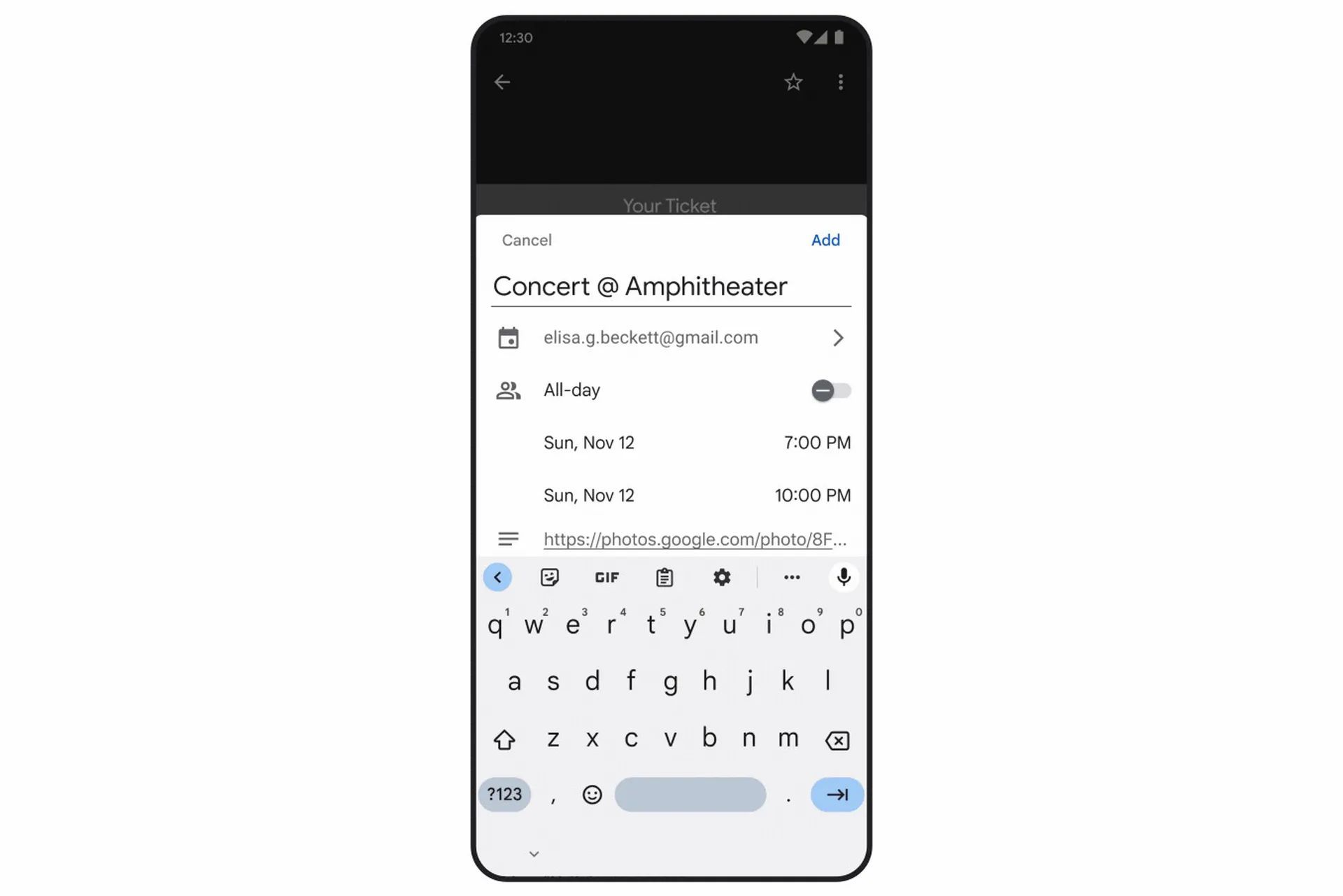The height and width of the screenshot is (896, 1343).
Task: Tap the more options ellipsis on keyboard
Action: pos(792,577)
